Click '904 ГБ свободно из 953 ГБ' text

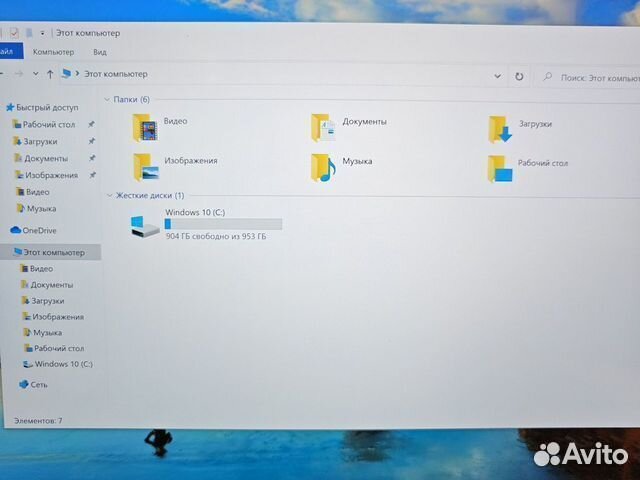click(x=216, y=236)
